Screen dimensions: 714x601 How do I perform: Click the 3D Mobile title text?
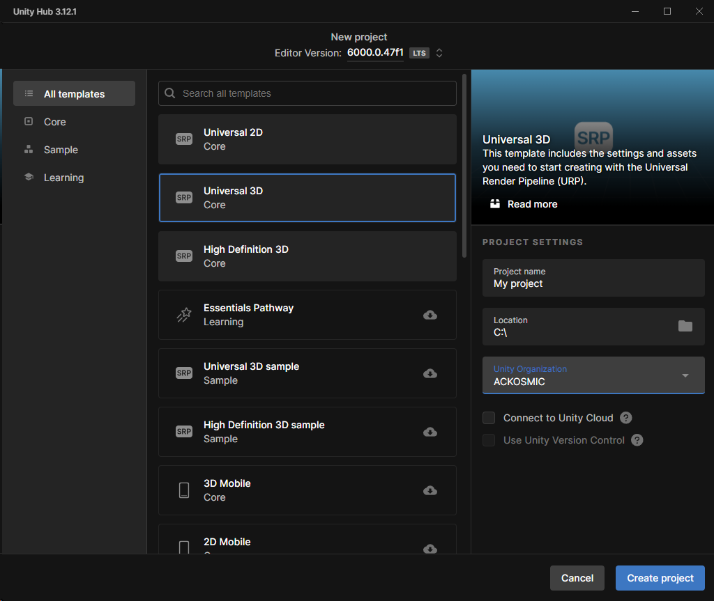pyautogui.click(x=227, y=484)
